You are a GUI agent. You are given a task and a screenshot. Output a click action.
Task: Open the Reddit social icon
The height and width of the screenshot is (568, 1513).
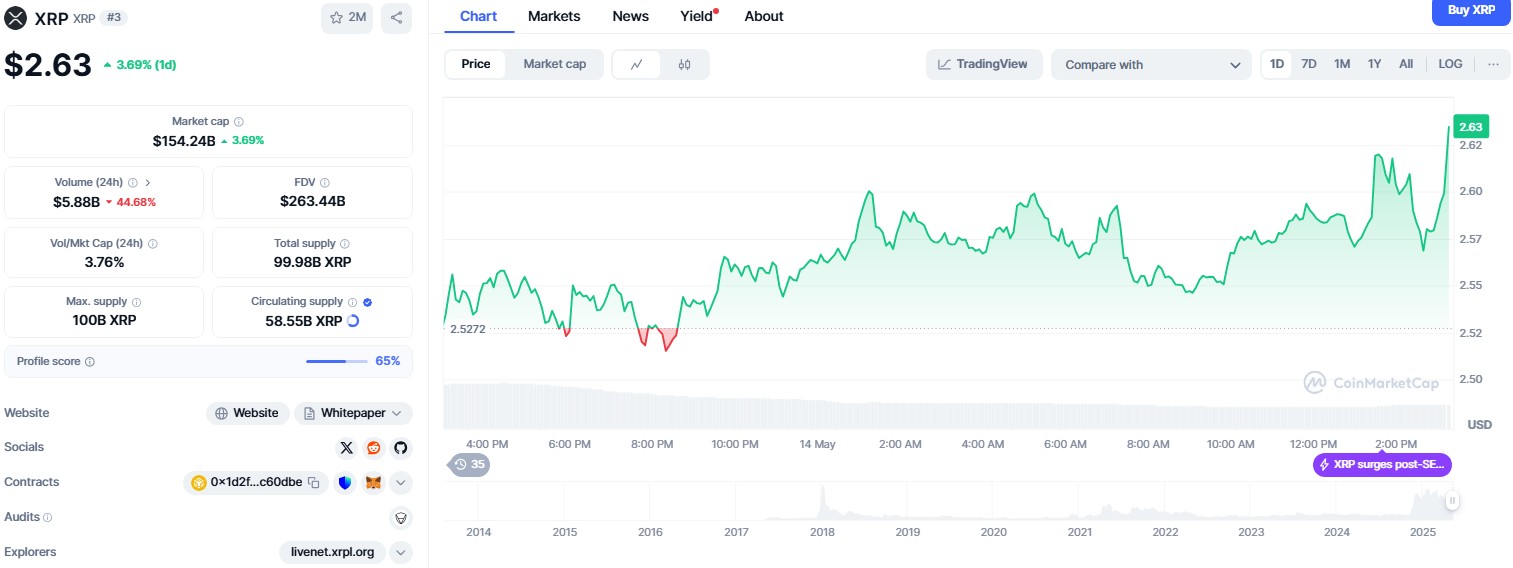(374, 448)
